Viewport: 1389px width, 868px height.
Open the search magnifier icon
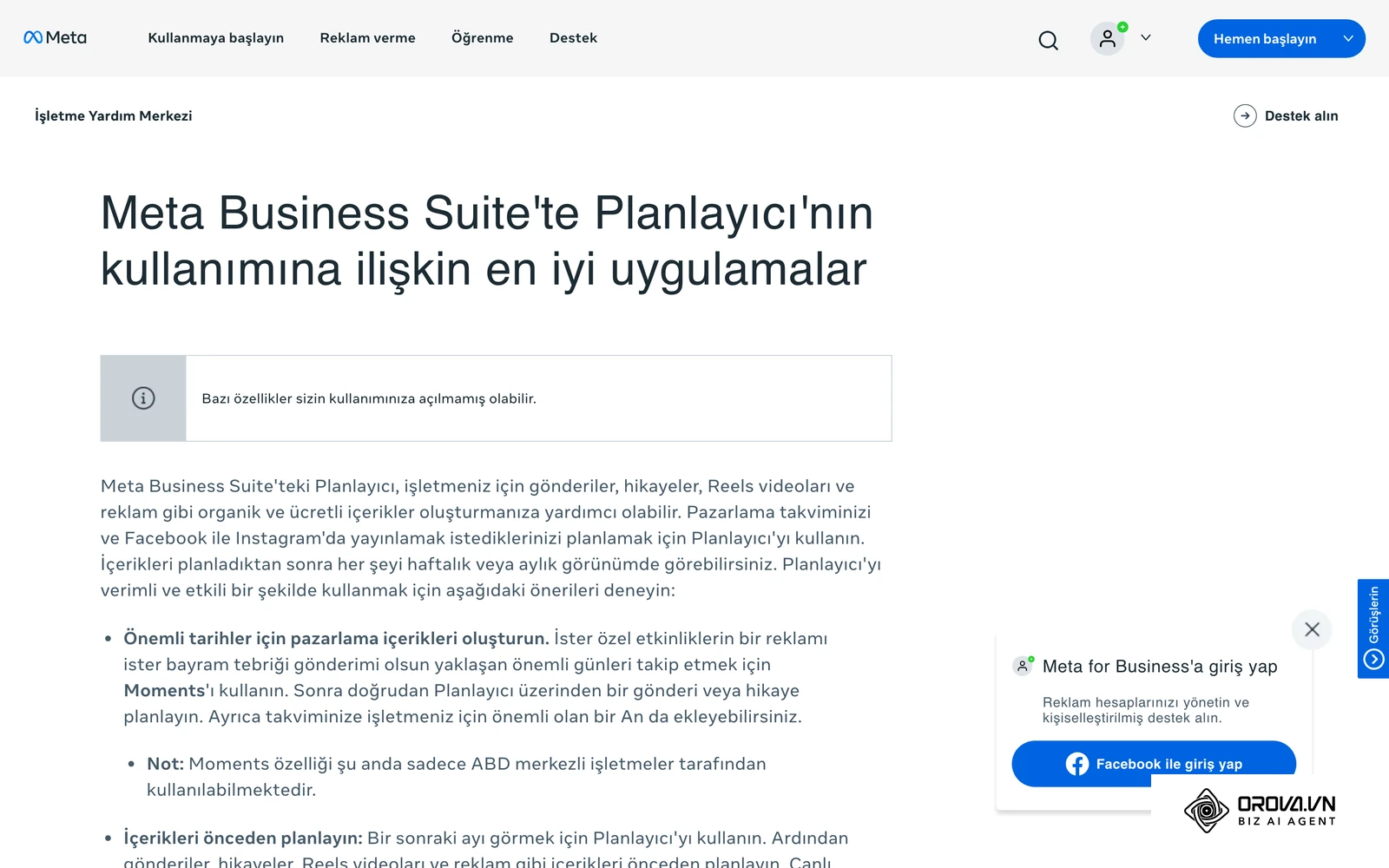point(1048,40)
